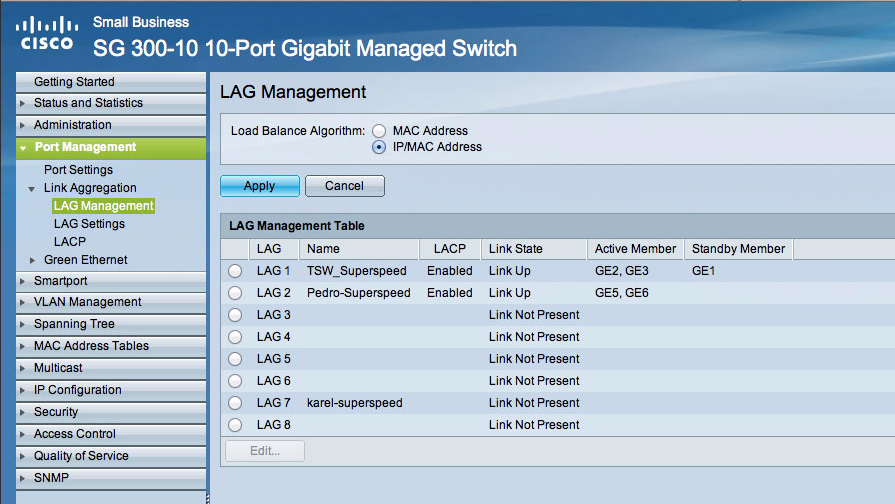Select the MAC Address load balance option
895x504 pixels.
click(379, 131)
